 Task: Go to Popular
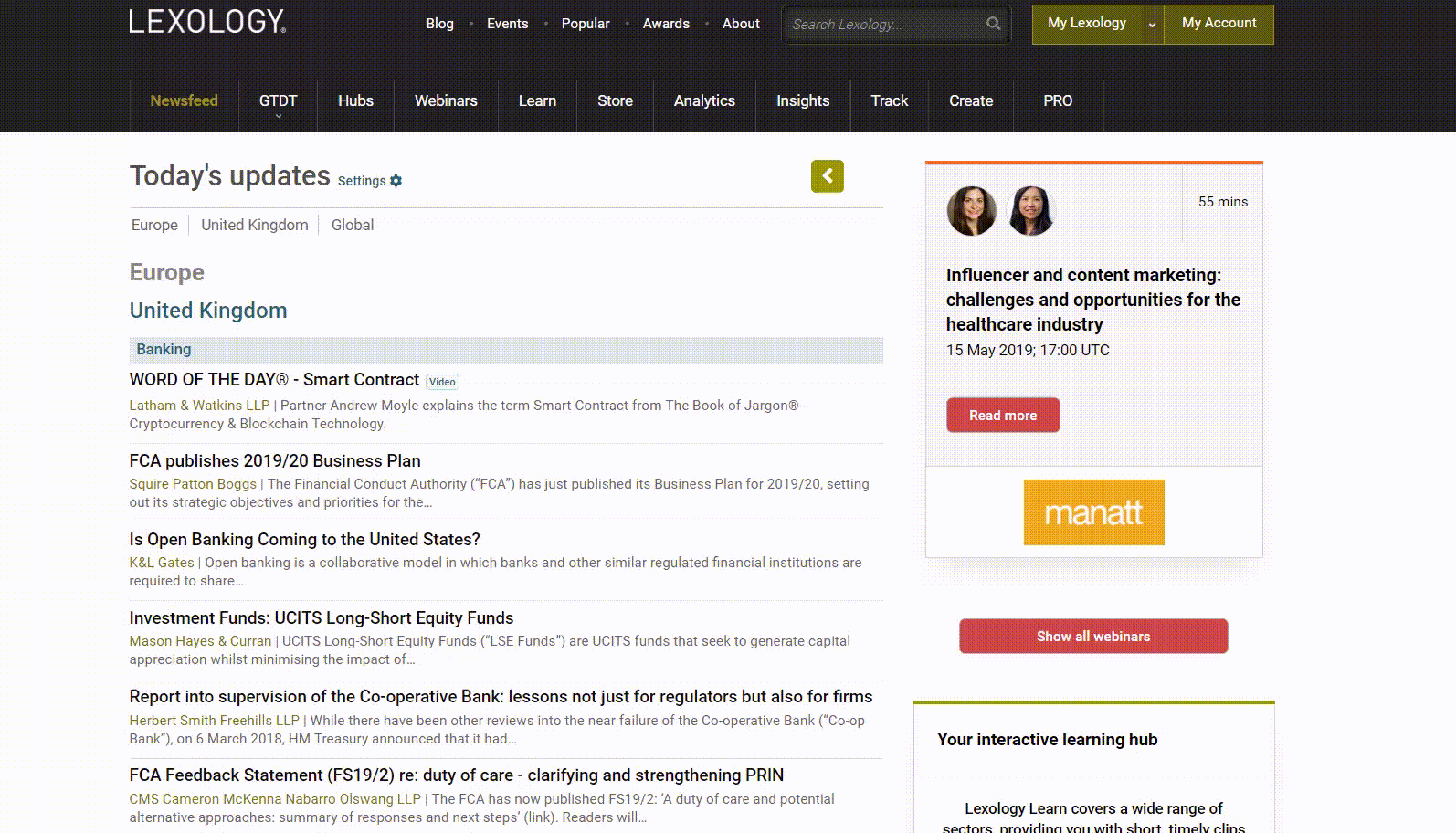586,24
